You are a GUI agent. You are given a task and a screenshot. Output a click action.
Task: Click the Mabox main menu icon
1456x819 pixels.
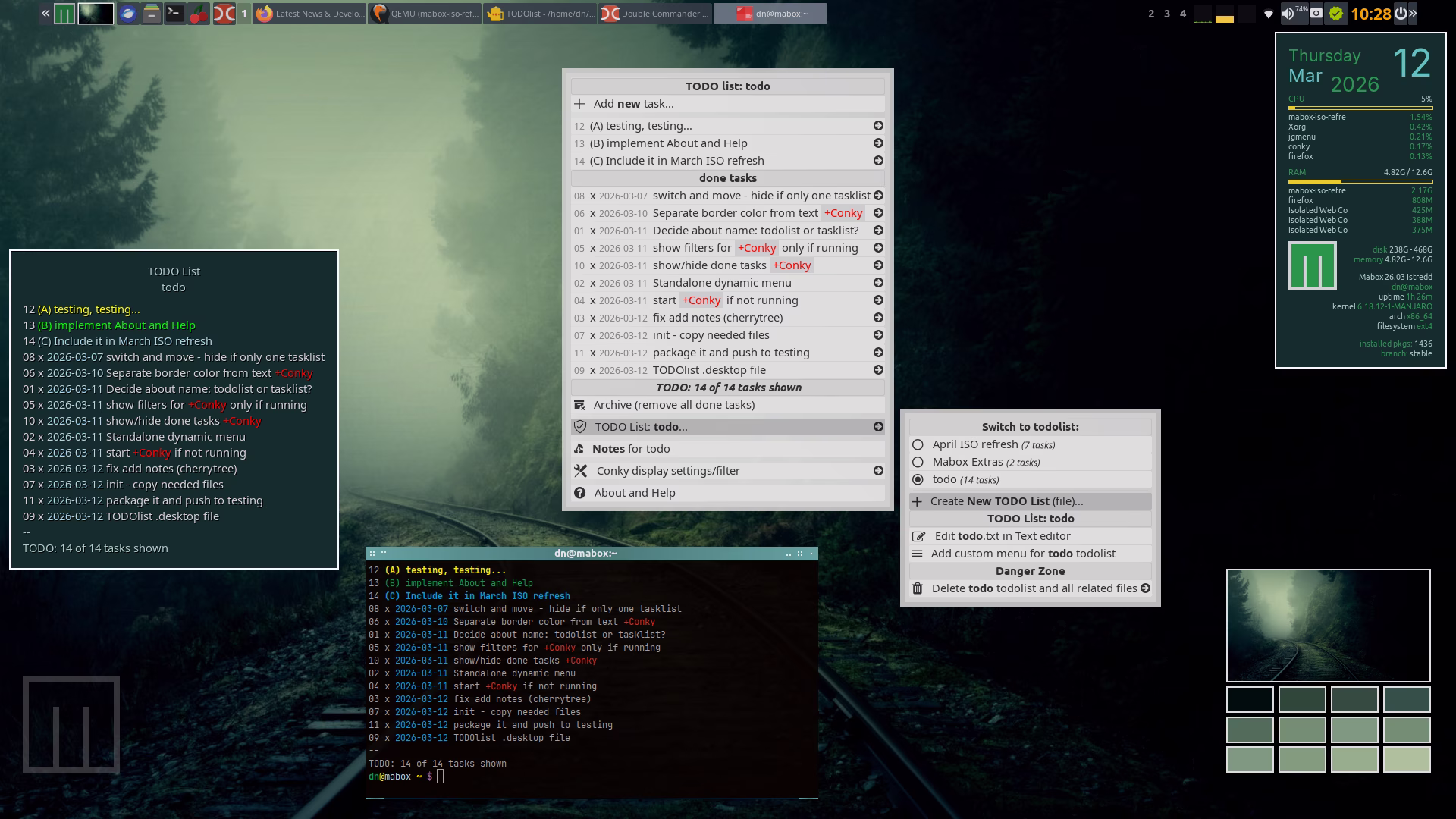(x=64, y=13)
